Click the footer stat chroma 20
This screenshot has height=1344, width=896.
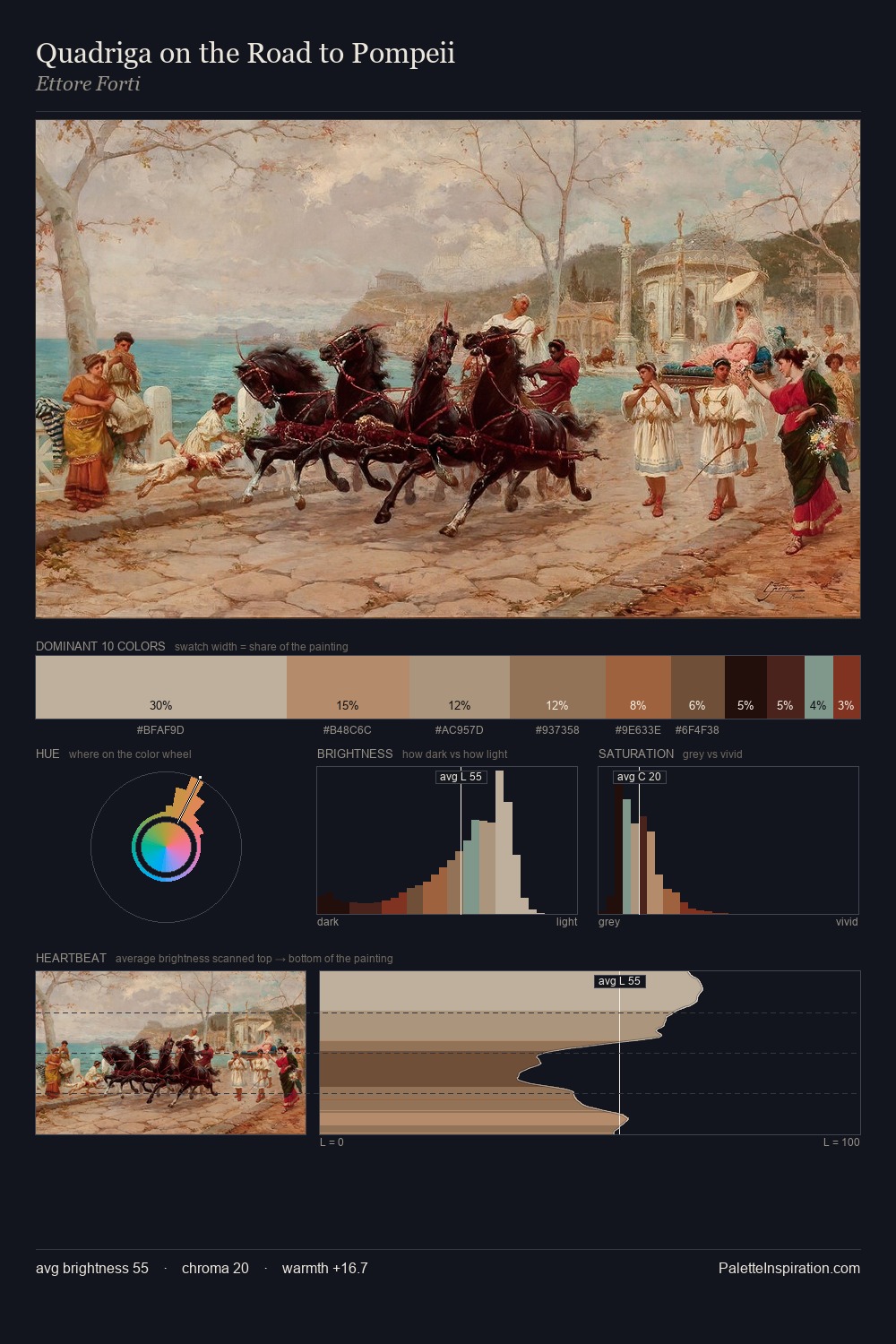click(215, 1268)
